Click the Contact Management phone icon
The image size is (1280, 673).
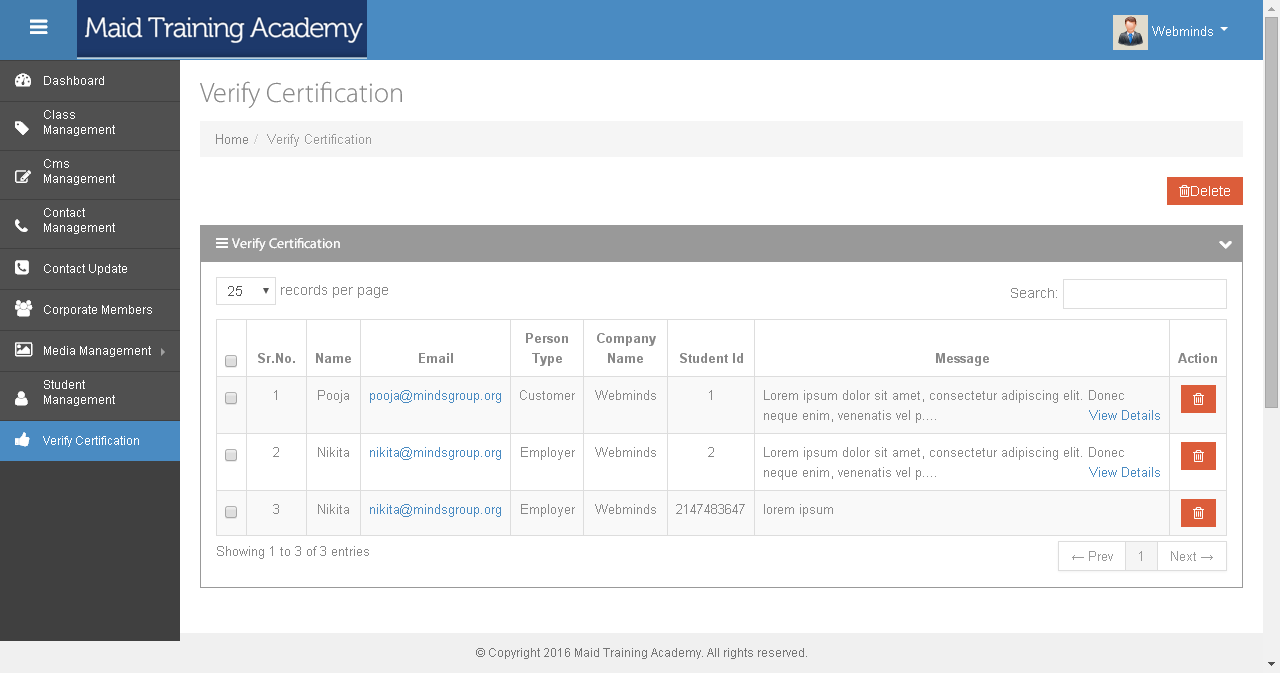point(22,226)
